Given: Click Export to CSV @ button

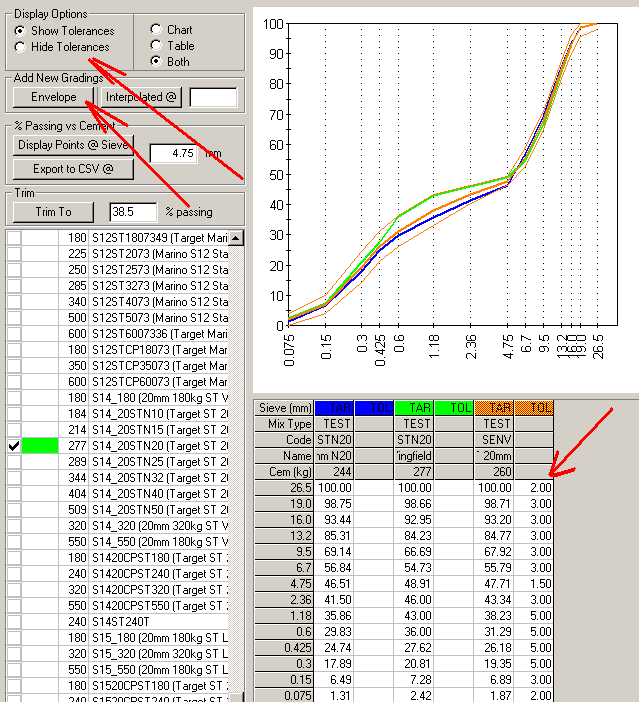Looking at the screenshot, I should pos(75,169).
